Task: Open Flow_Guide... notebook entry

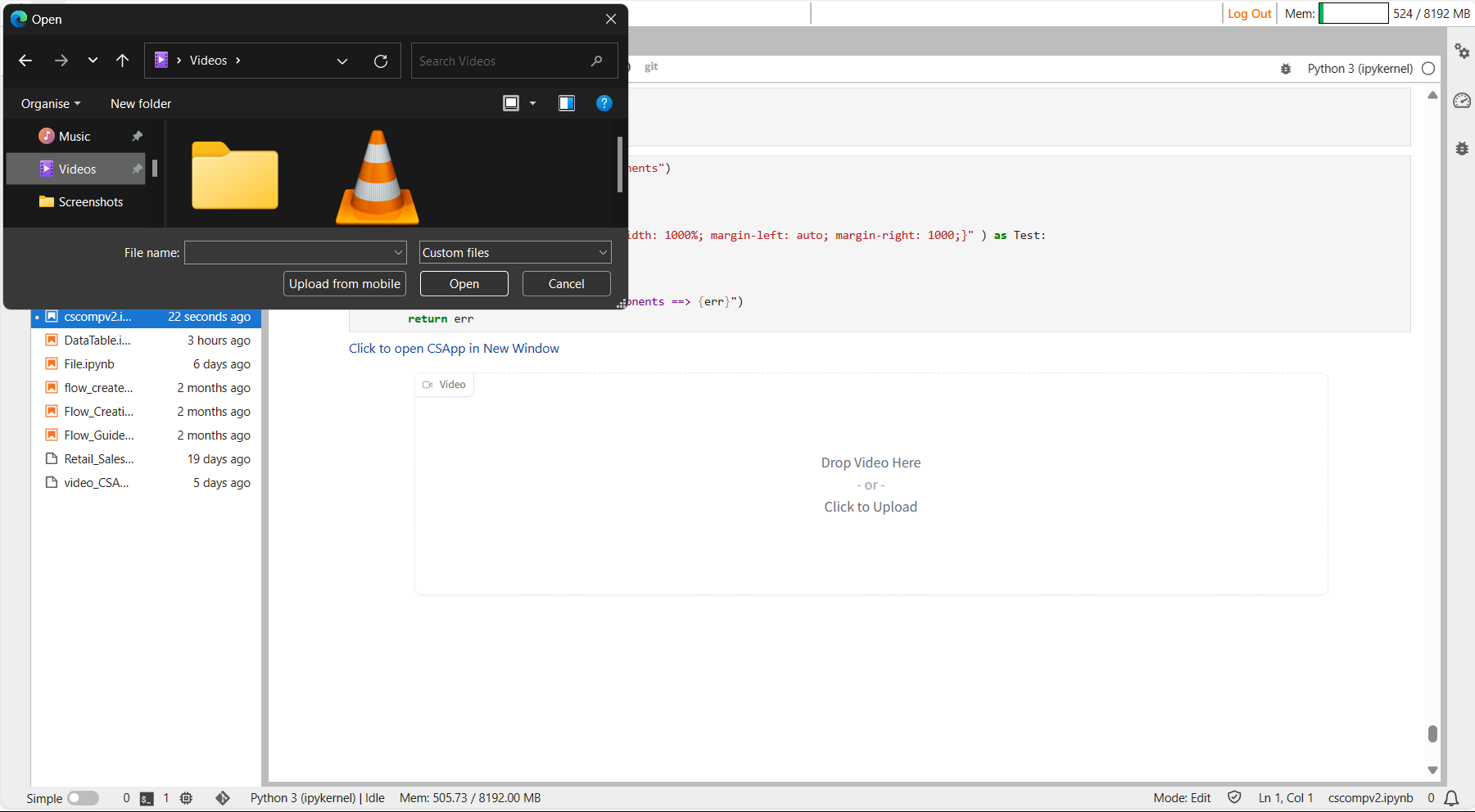Action: coord(147,435)
